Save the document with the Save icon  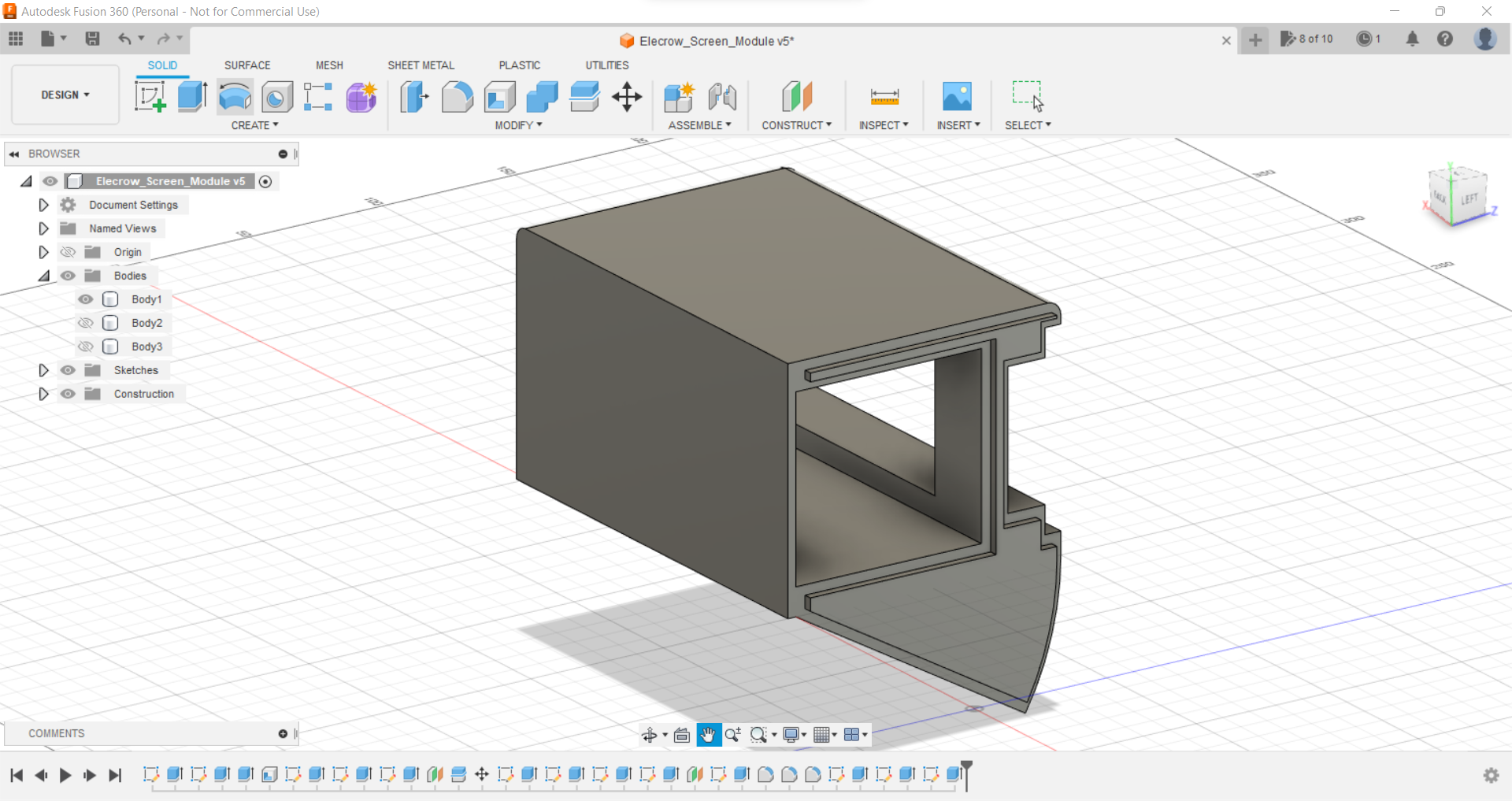[x=92, y=39]
